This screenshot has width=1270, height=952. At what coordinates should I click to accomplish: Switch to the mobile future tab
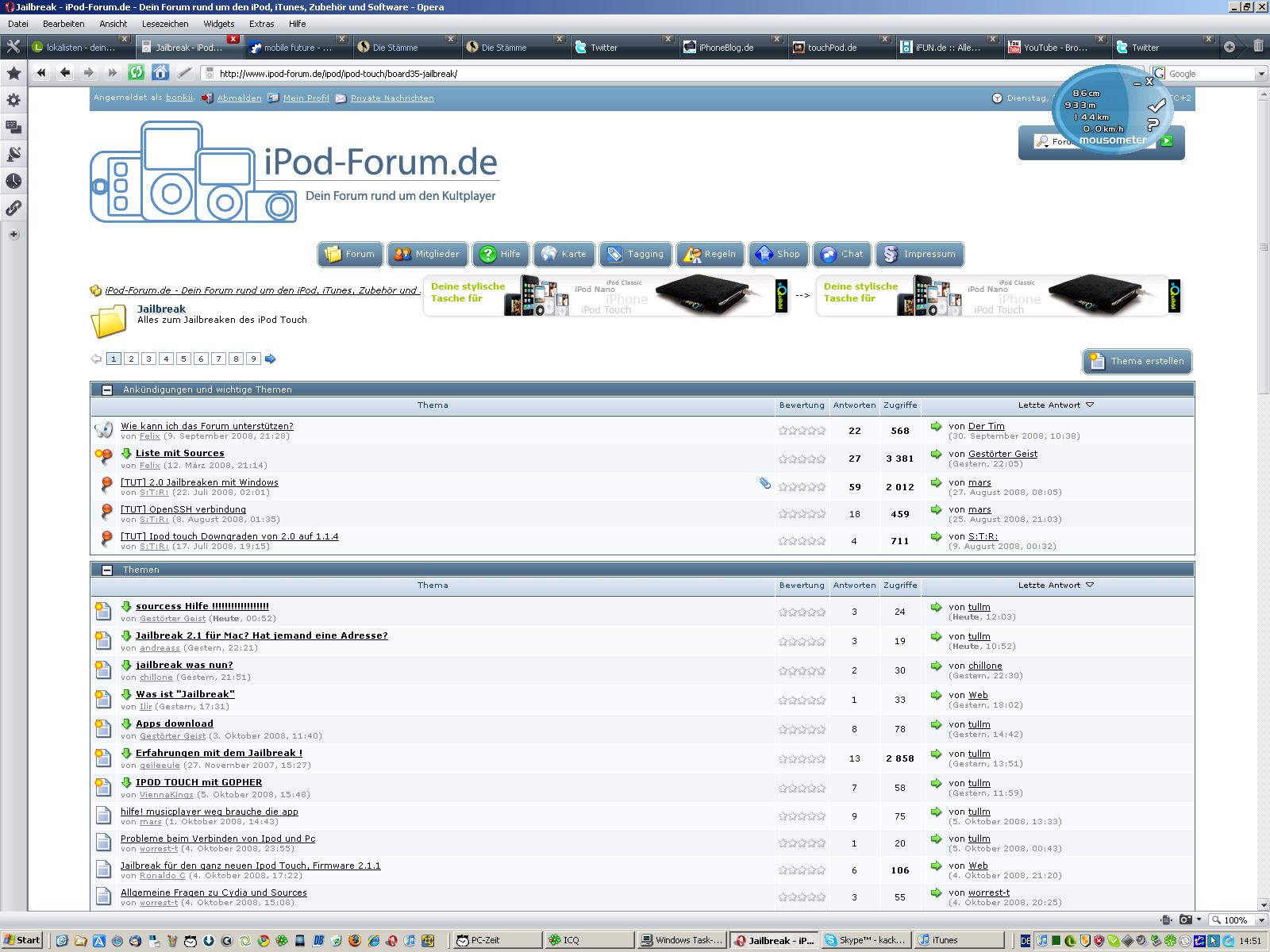tap(298, 47)
